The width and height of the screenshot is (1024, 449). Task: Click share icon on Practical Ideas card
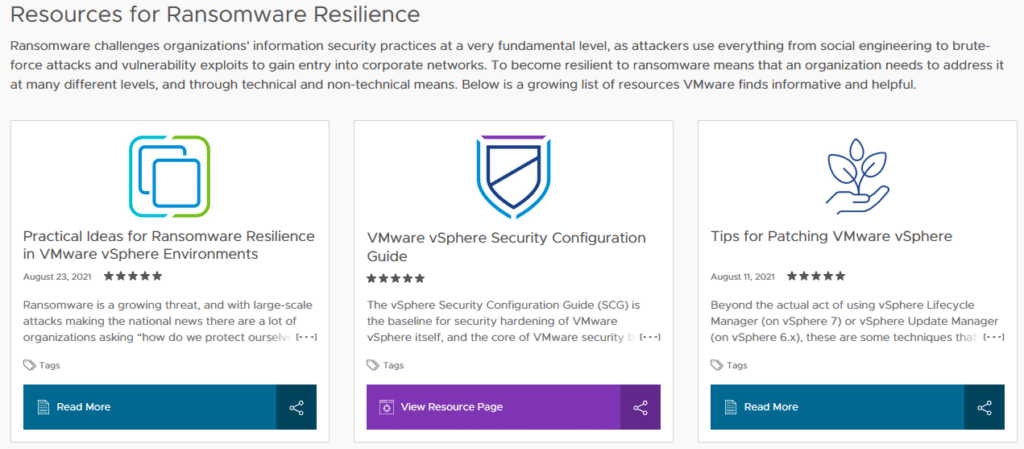click(x=296, y=407)
